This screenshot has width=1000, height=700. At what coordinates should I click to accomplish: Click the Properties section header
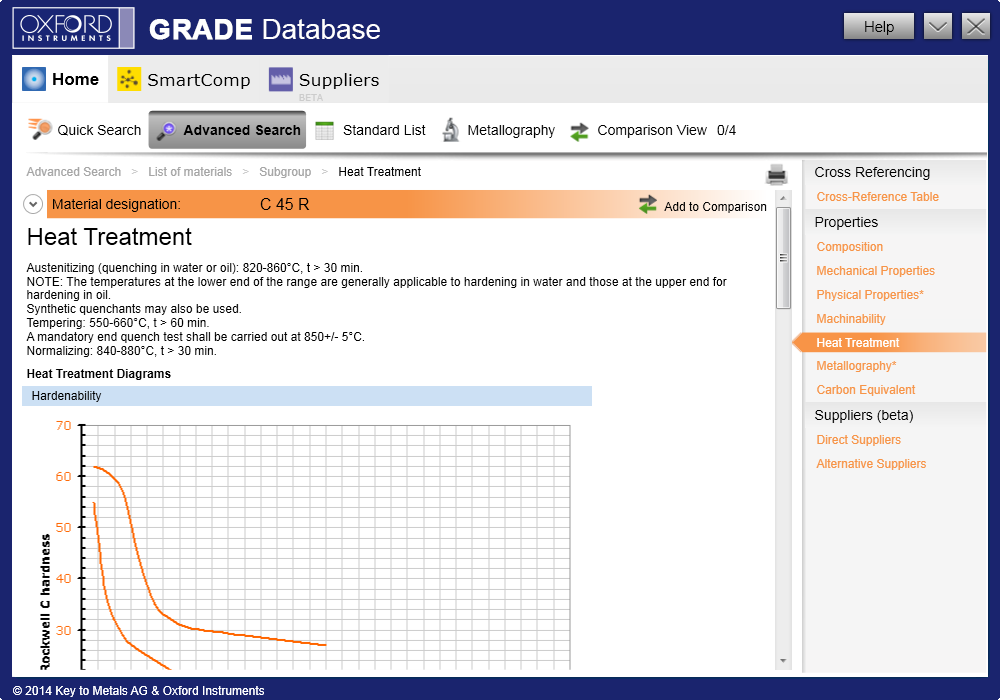point(846,222)
